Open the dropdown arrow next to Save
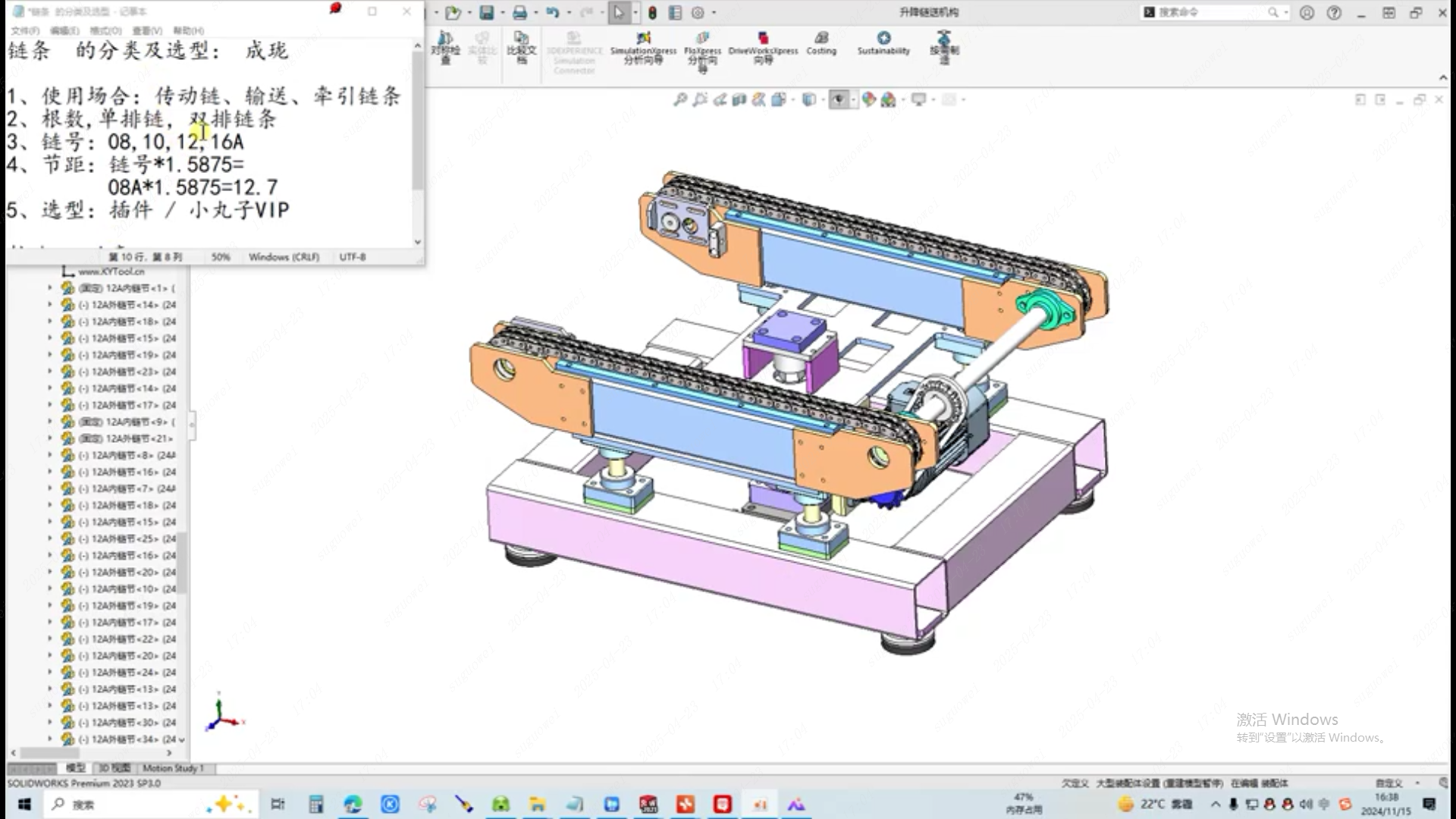The image size is (1456, 819). coord(503,13)
